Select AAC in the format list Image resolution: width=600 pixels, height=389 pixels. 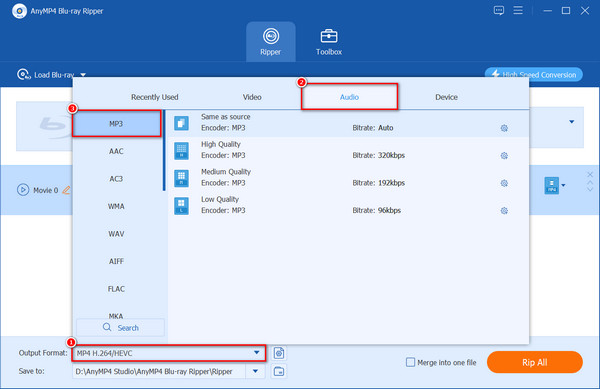(116, 151)
